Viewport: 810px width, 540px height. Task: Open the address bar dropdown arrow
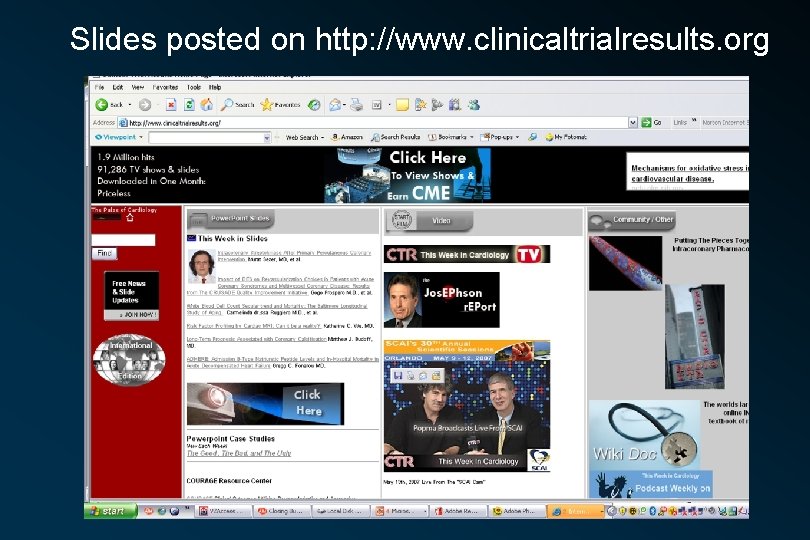click(x=633, y=122)
